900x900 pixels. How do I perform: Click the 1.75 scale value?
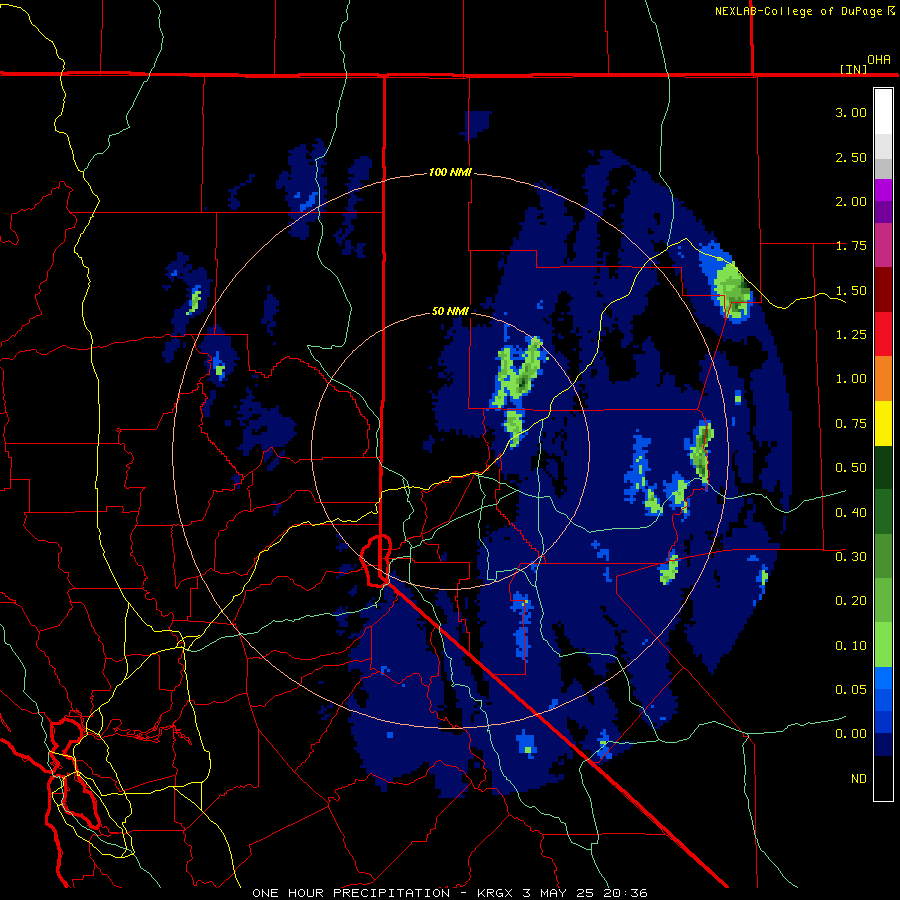(851, 246)
